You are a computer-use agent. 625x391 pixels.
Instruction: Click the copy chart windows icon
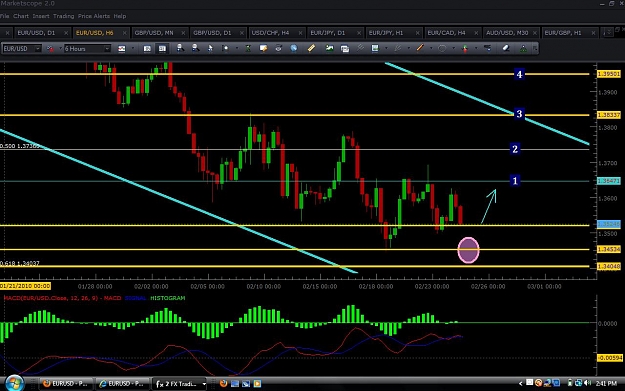[x=345, y=49]
